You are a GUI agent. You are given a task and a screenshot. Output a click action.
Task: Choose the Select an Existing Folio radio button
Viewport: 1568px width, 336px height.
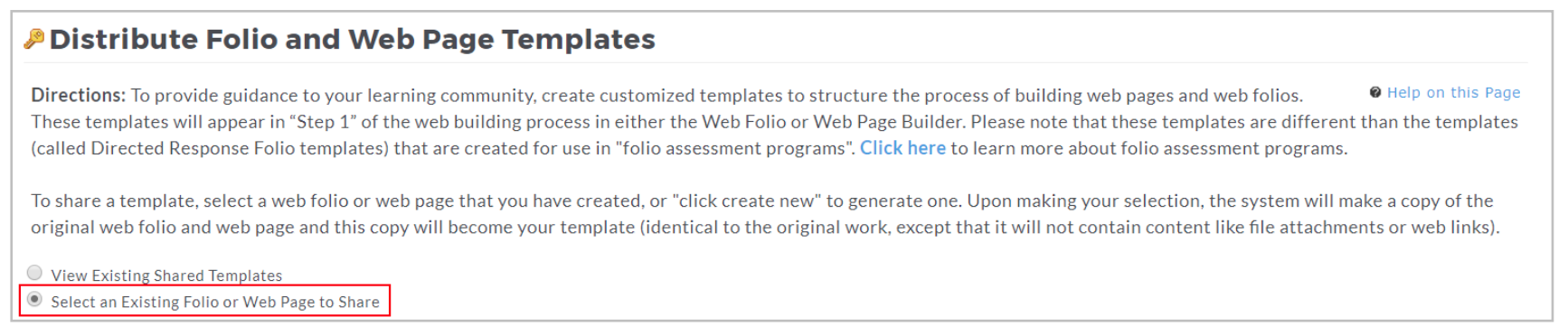pos(34,299)
